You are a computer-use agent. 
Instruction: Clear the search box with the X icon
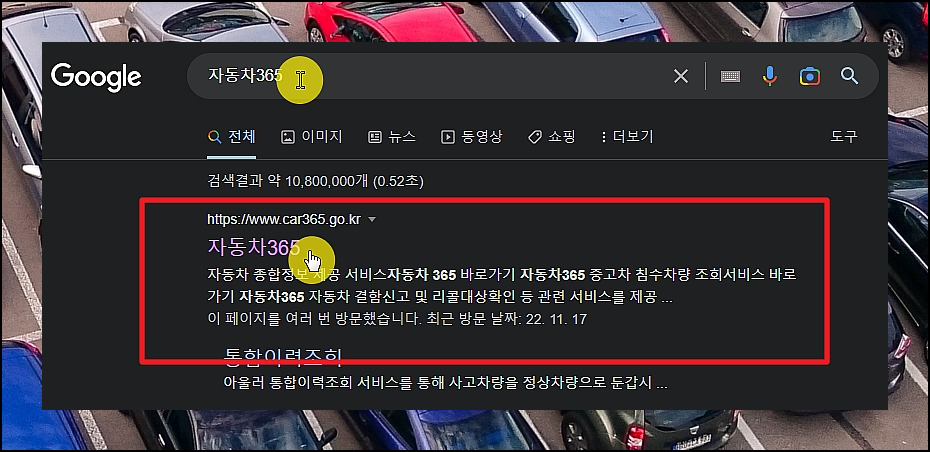681,76
